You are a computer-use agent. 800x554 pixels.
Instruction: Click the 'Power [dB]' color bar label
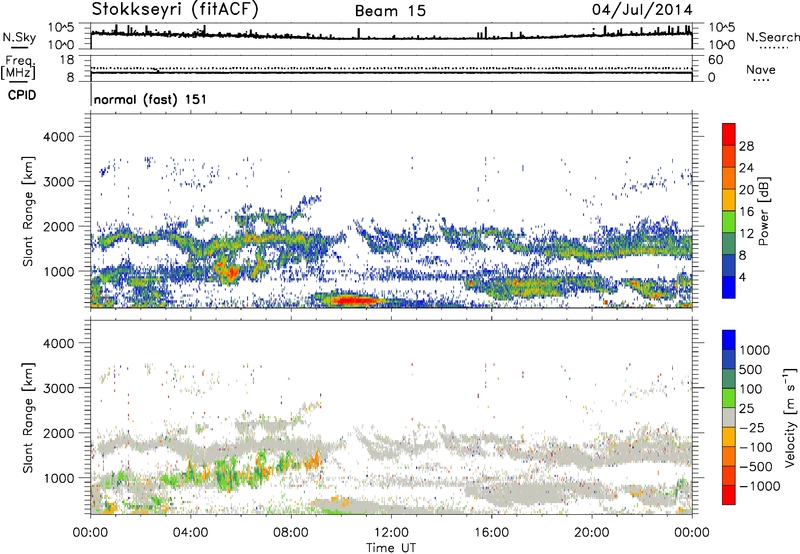click(764, 211)
